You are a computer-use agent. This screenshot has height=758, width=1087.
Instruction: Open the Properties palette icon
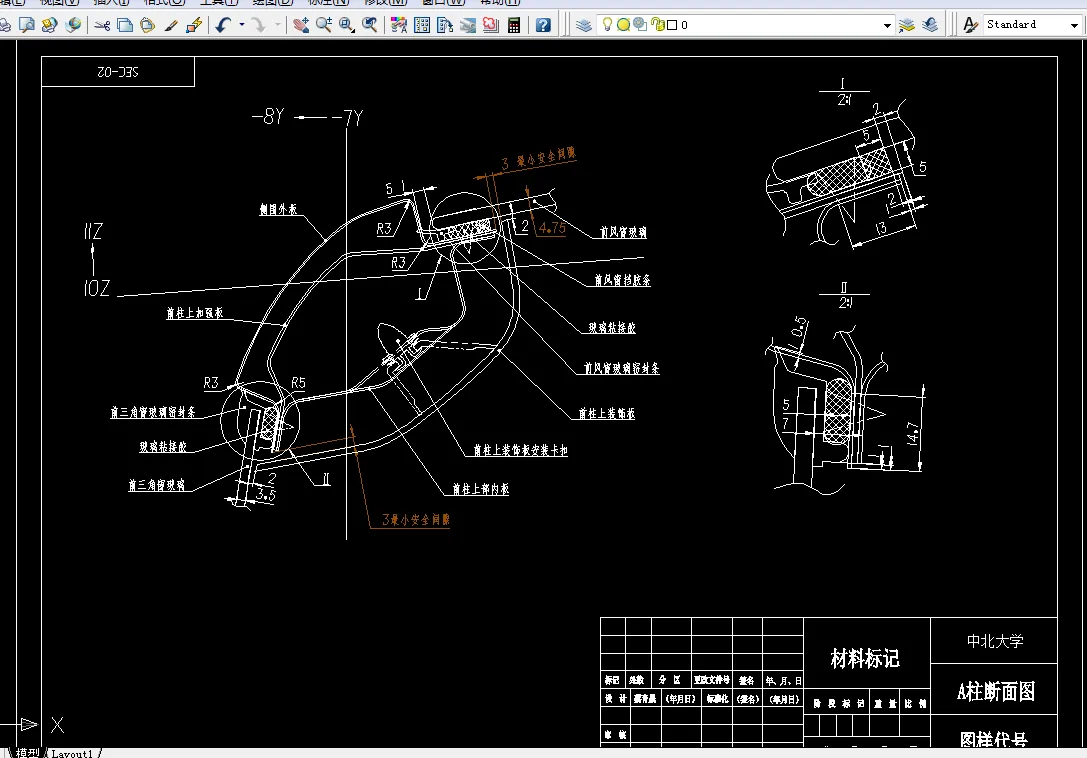coord(399,25)
